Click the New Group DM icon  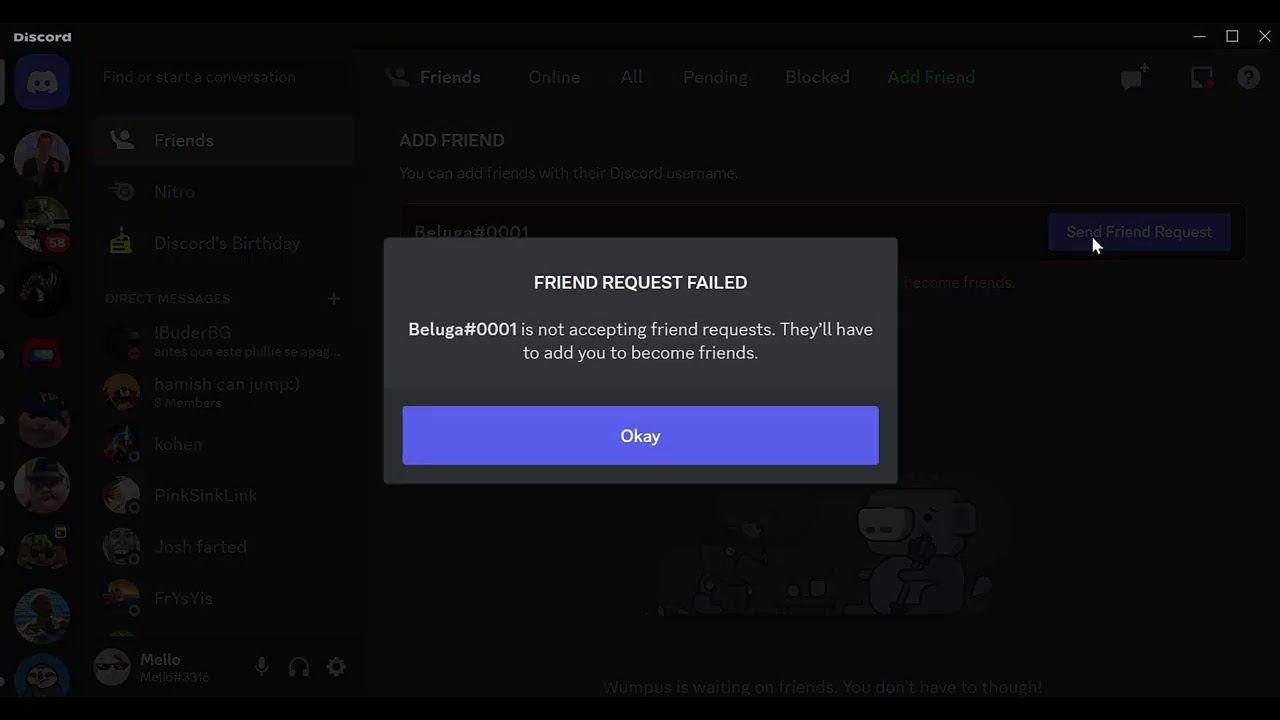[x=1135, y=77]
